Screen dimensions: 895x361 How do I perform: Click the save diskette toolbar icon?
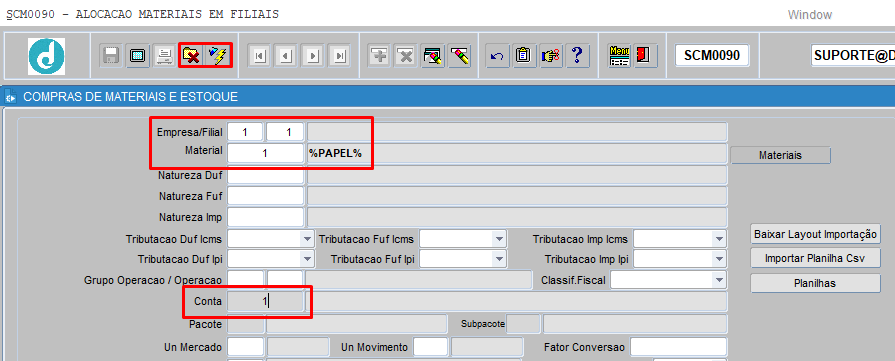point(111,56)
